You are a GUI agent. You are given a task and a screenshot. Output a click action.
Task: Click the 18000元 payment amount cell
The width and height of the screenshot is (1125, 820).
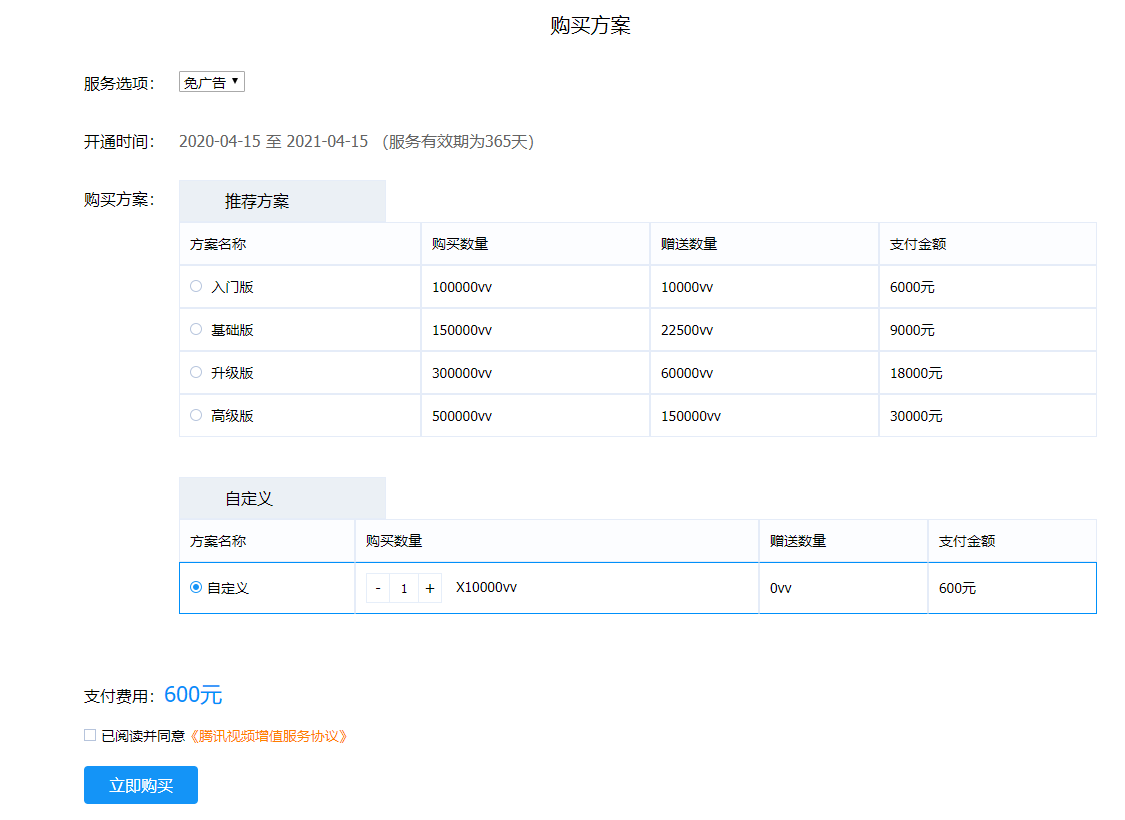point(916,373)
